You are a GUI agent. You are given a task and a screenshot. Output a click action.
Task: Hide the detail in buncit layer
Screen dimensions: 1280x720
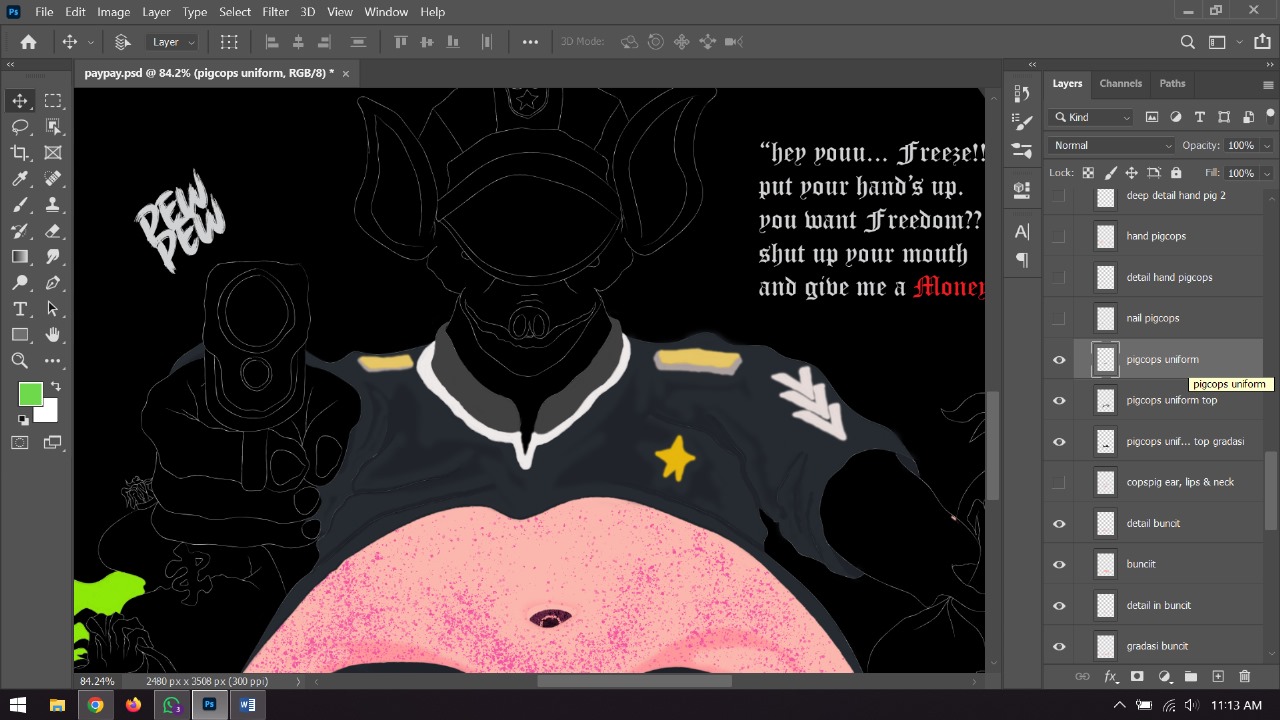pos(1059,606)
